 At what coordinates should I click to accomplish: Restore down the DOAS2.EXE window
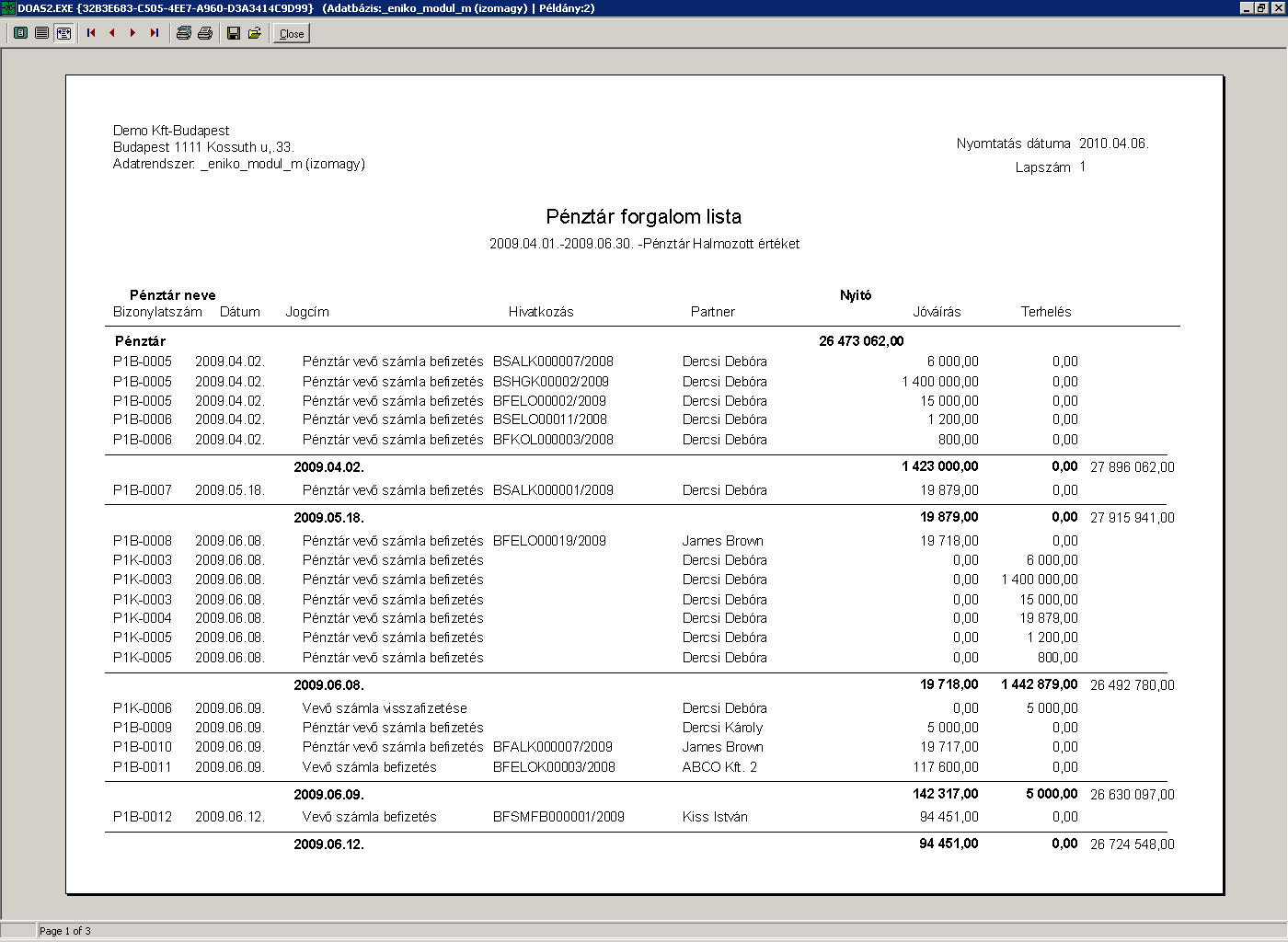(1261, 7)
